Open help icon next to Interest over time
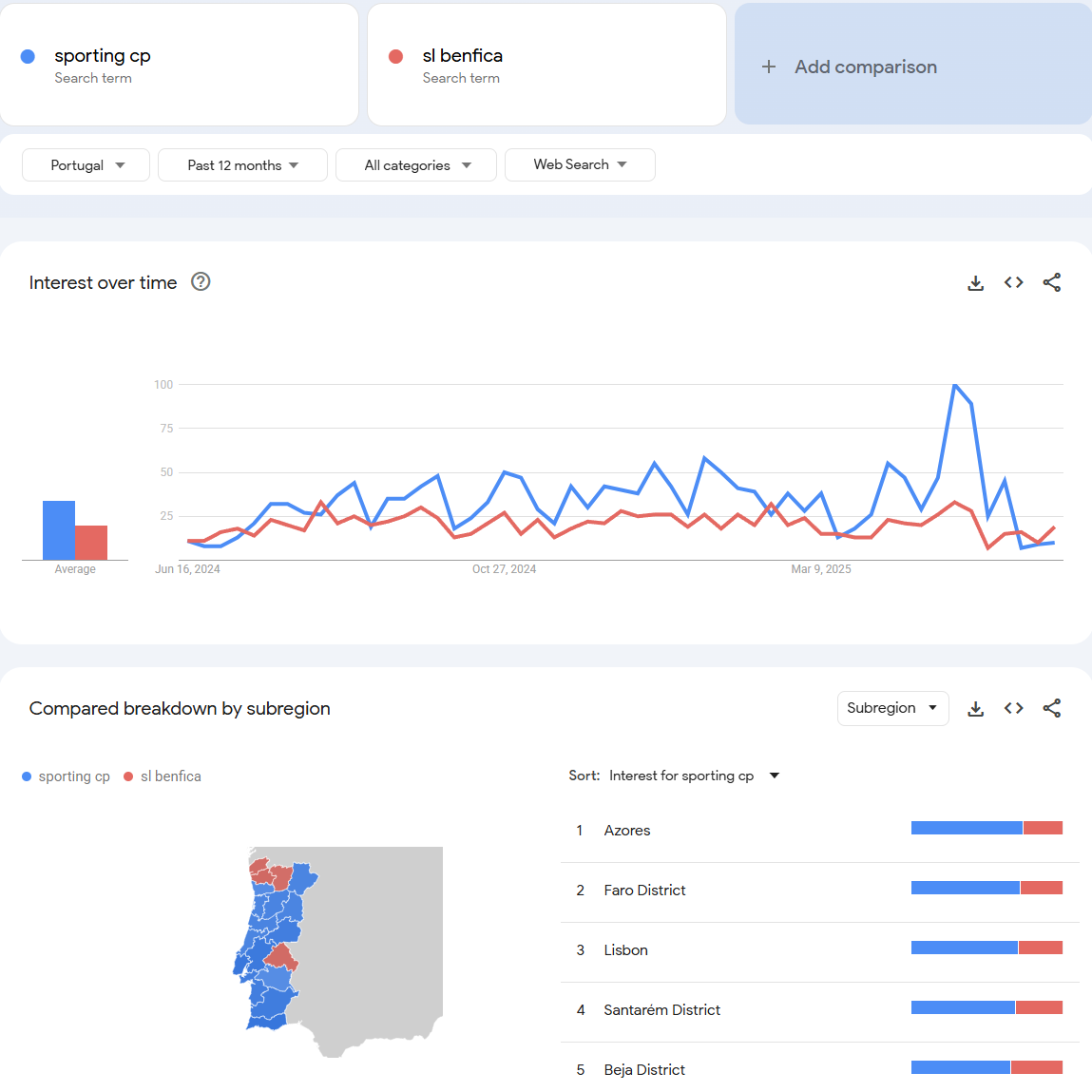 tap(201, 282)
